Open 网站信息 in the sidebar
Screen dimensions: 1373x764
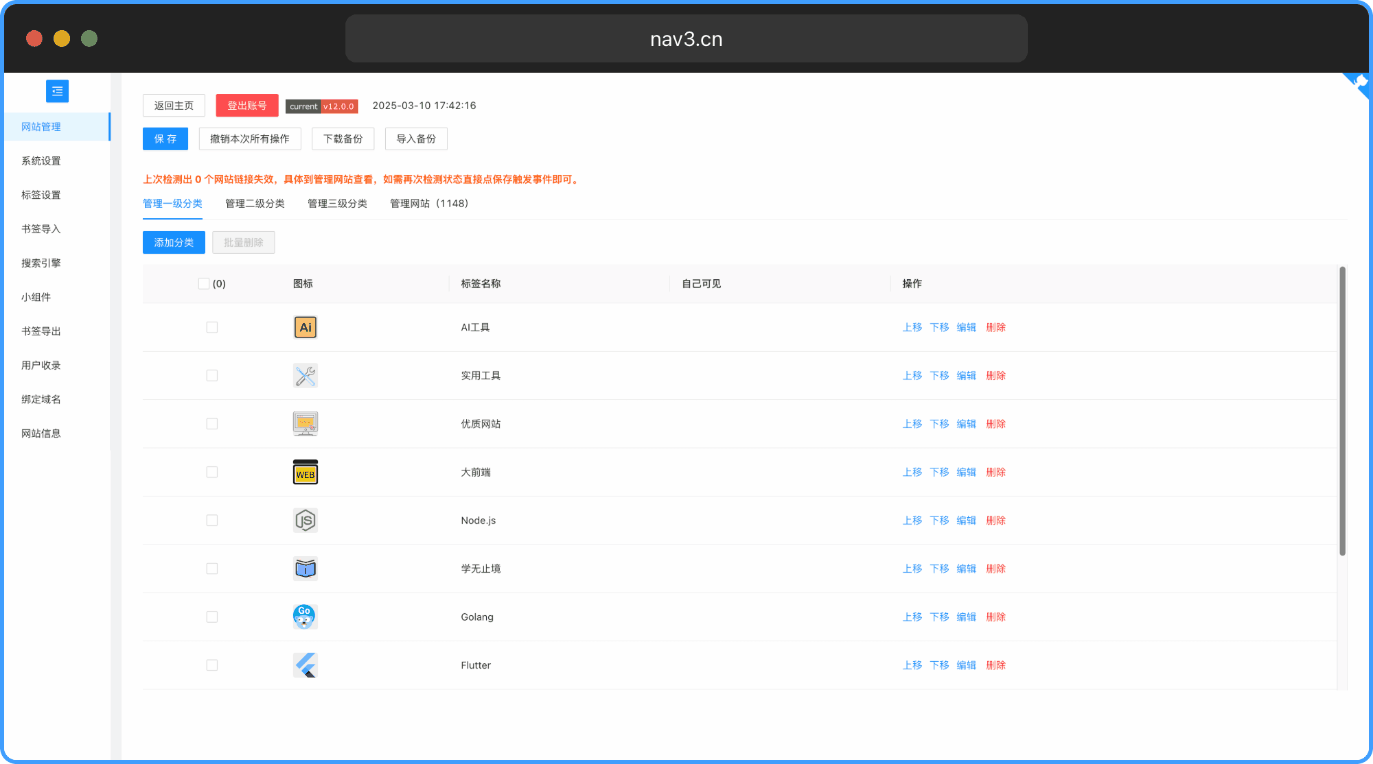click(x=56, y=433)
